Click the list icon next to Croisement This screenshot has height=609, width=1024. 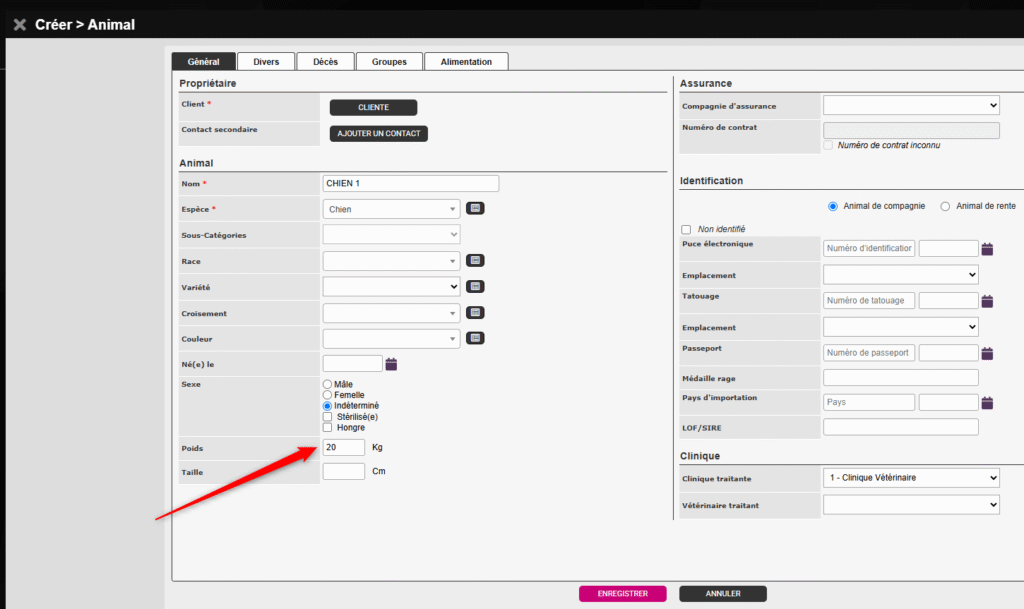(x=475, y=313)
